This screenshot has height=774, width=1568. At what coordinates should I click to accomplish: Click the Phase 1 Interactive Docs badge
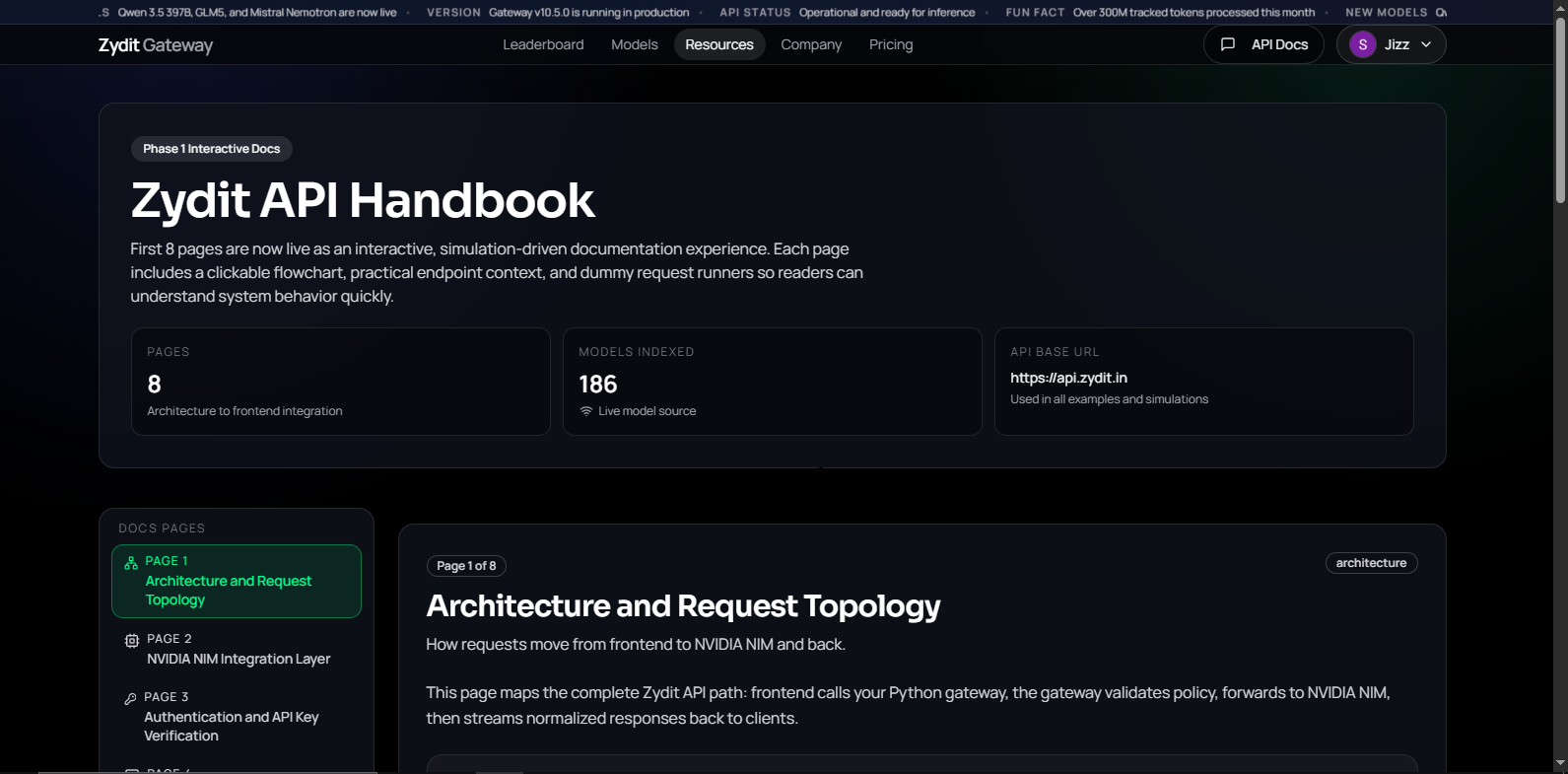click(x=212, y=149)
